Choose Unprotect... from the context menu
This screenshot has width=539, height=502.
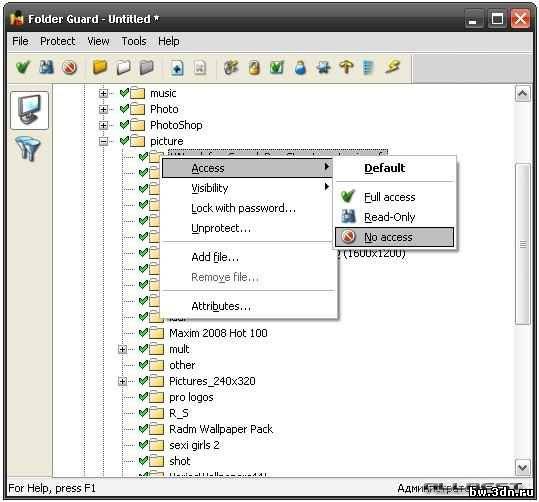click(x=247, y=228)
